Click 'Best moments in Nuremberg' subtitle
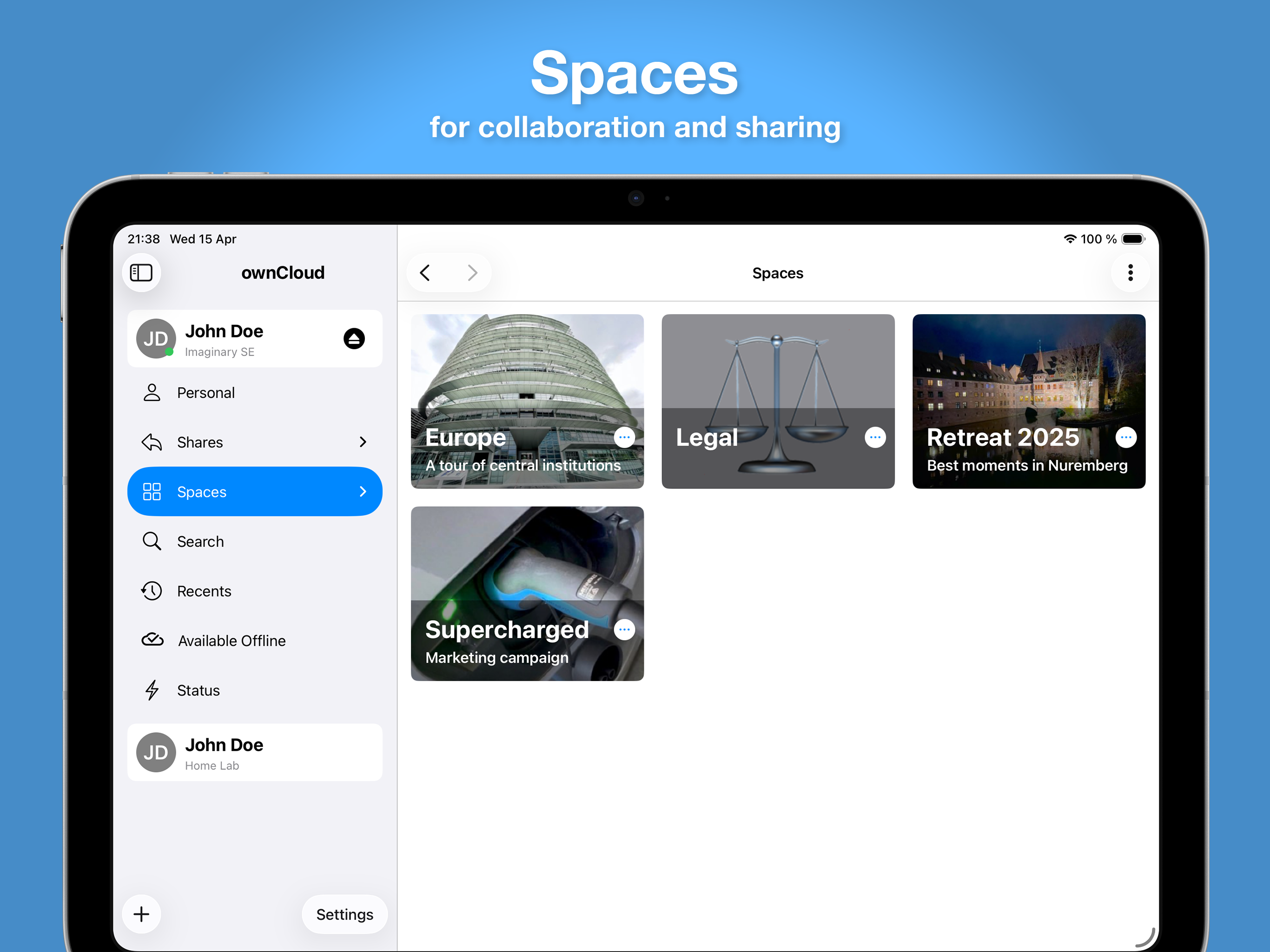Image resolution: width=1270 pixels, height=952 pixels. [x=1027, y=466]
